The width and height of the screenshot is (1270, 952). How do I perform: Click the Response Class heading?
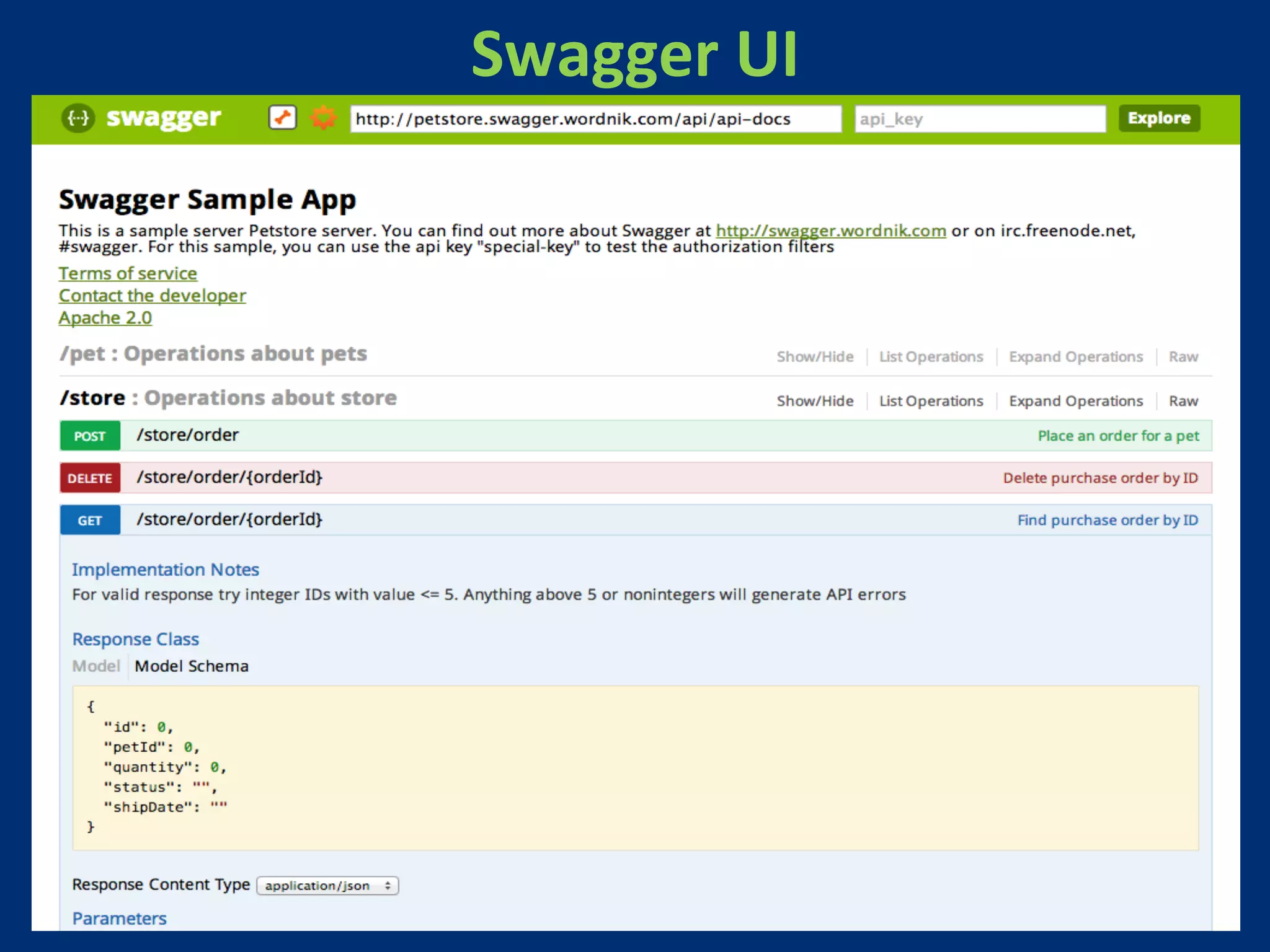[136, 639]
